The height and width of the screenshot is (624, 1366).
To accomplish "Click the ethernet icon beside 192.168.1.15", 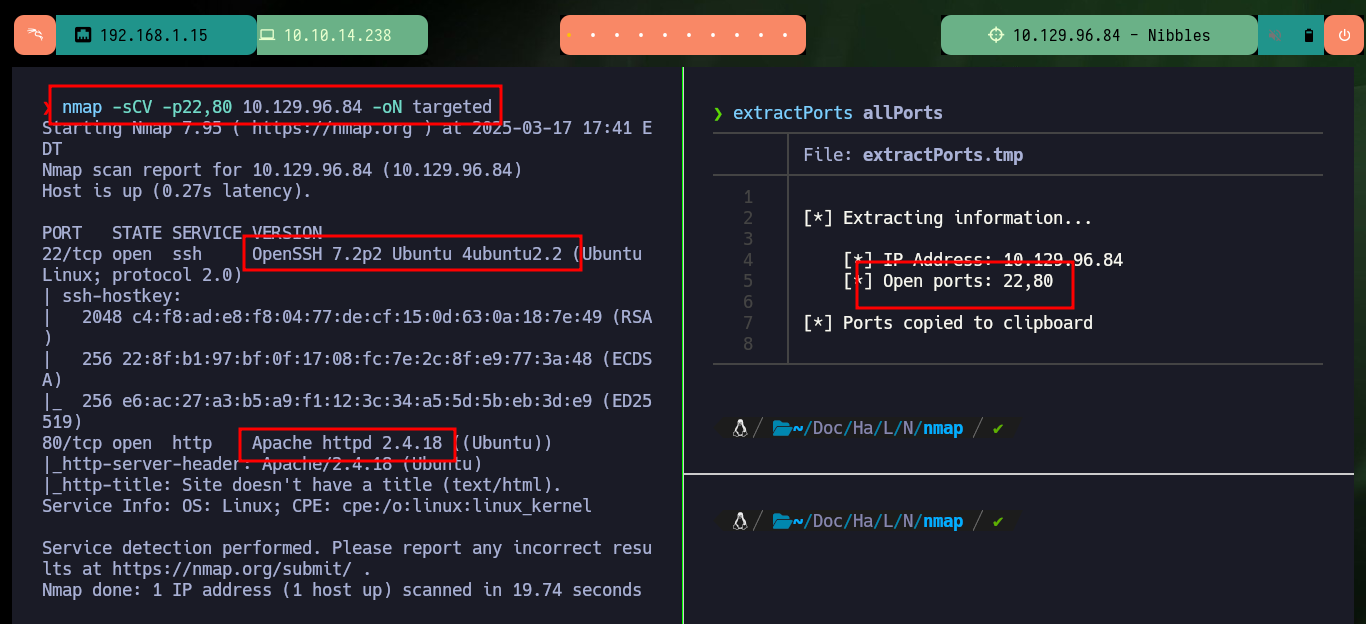I will coord(82,35).
